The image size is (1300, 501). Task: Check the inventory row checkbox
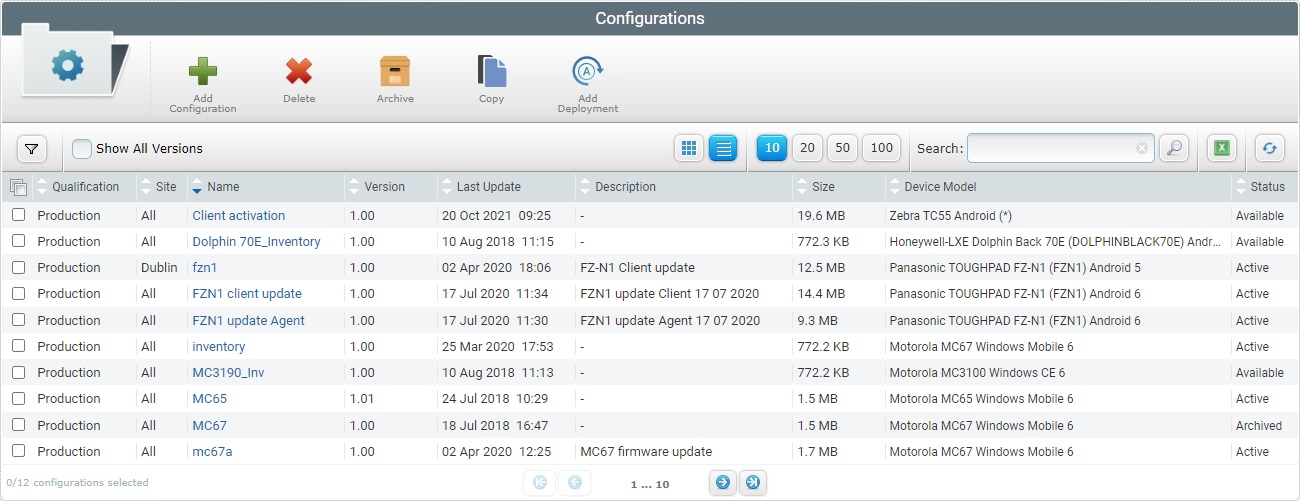18,346
